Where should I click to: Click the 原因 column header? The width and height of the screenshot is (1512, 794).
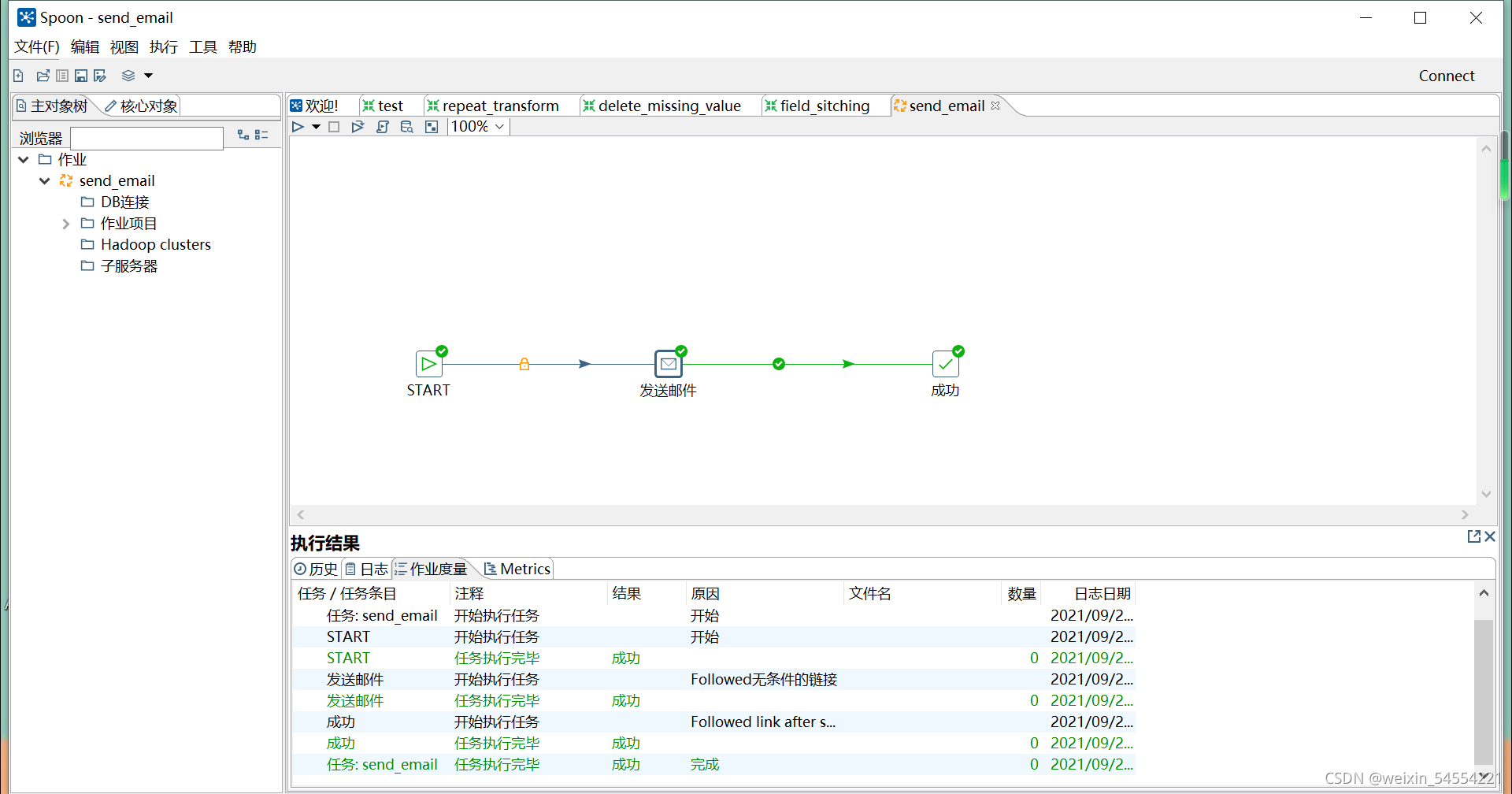[x=765, y=594]
